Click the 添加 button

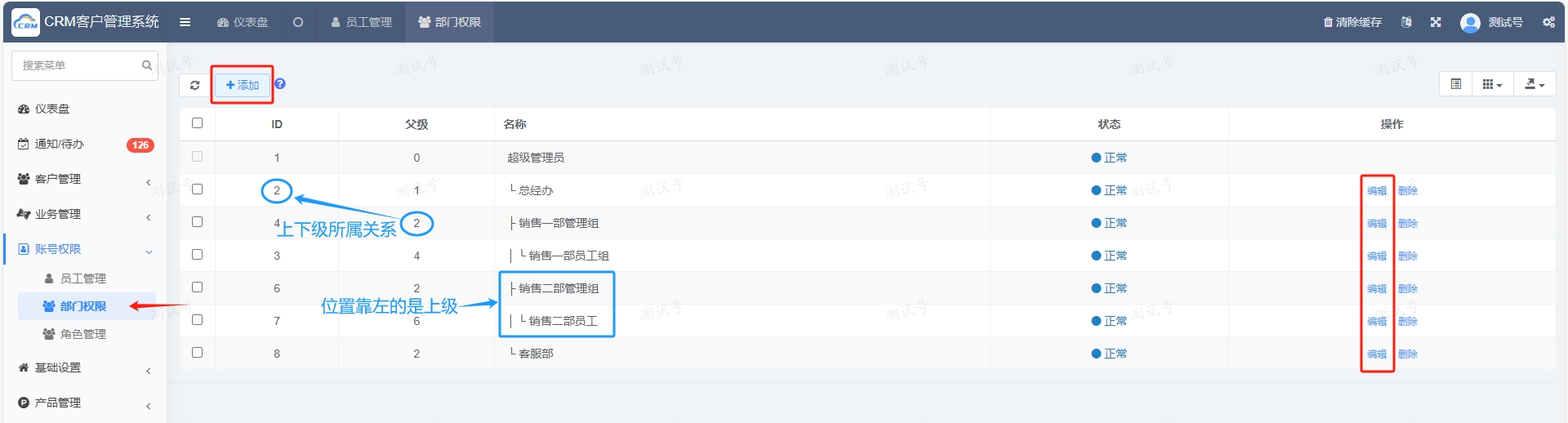click(243, 85)
